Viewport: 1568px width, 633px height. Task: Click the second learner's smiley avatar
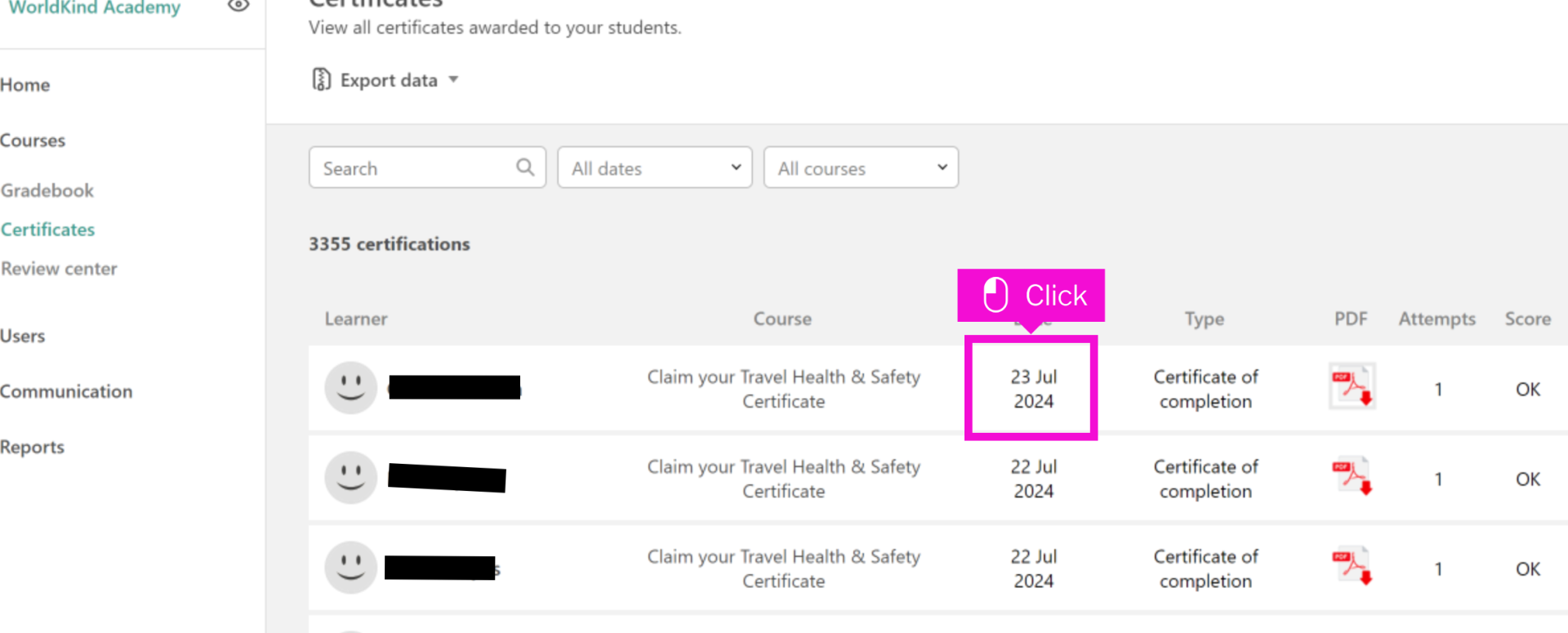(350, 478)
